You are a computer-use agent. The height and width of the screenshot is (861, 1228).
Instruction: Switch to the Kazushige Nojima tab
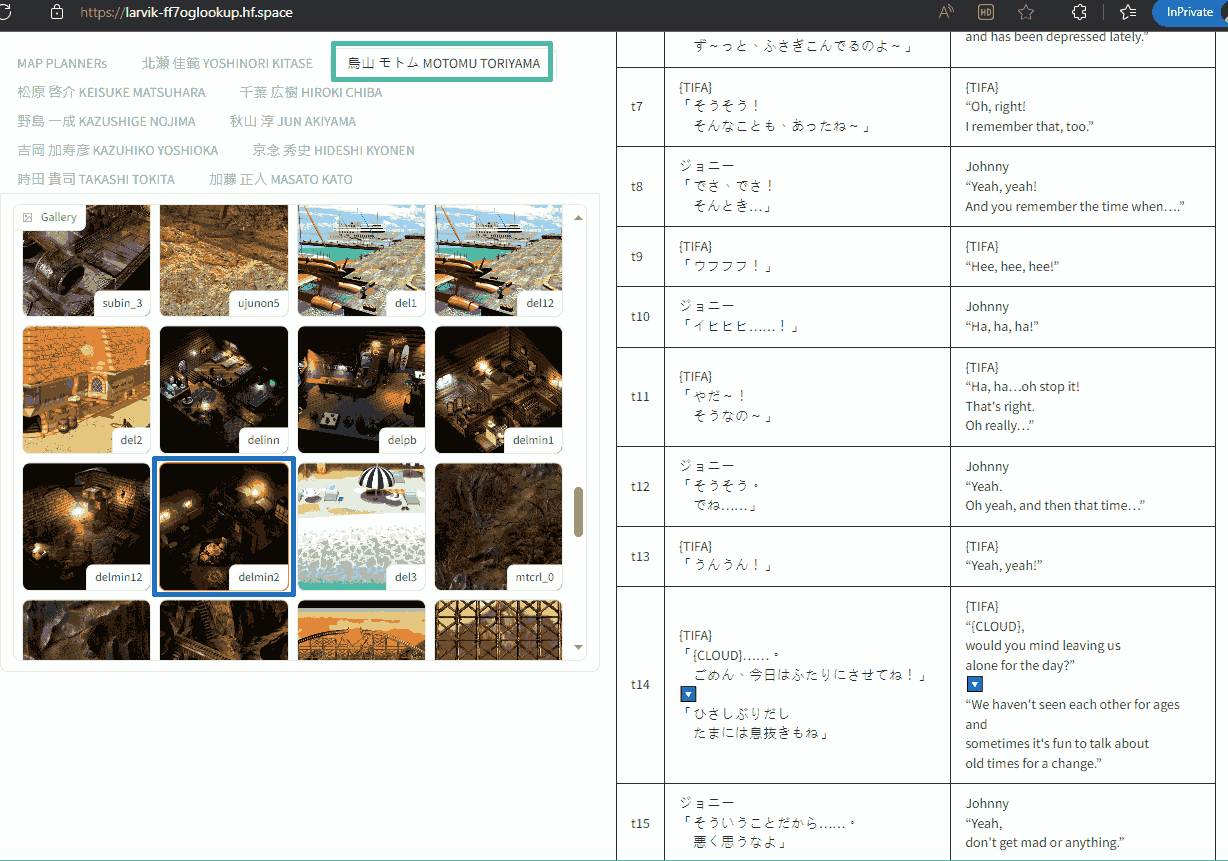click(x=106, y=121)
